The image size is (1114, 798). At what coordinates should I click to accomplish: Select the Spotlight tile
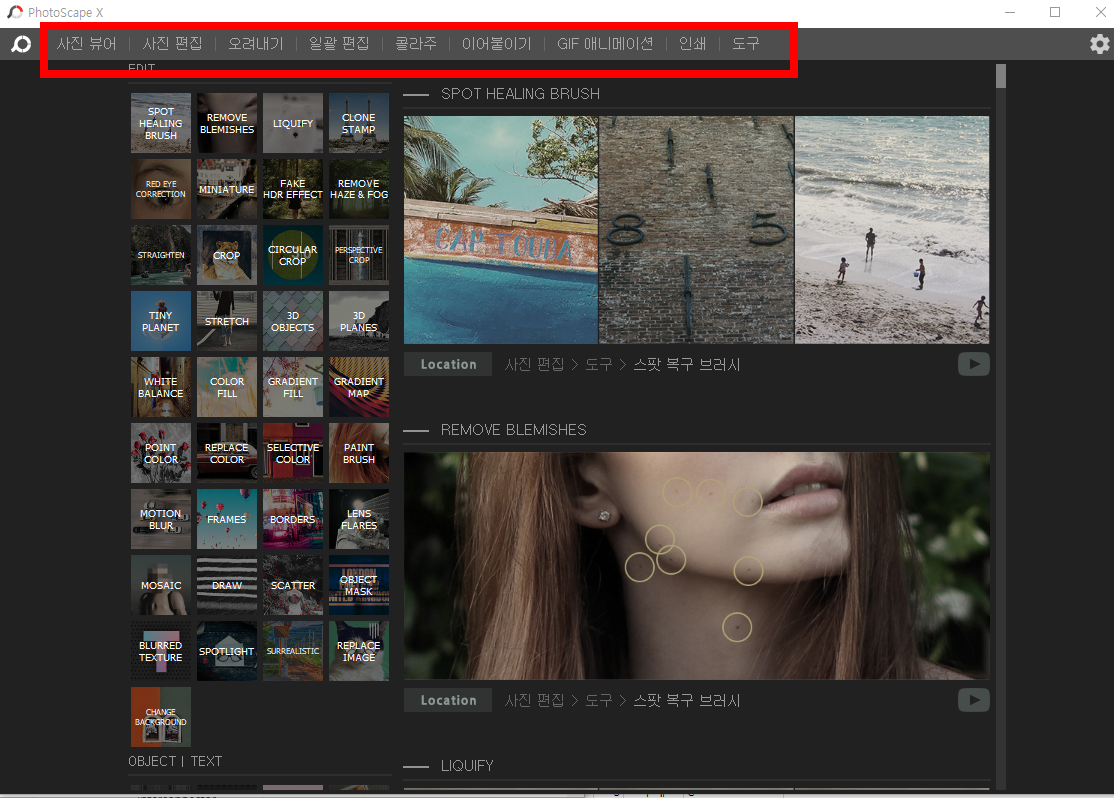[227, 652]
